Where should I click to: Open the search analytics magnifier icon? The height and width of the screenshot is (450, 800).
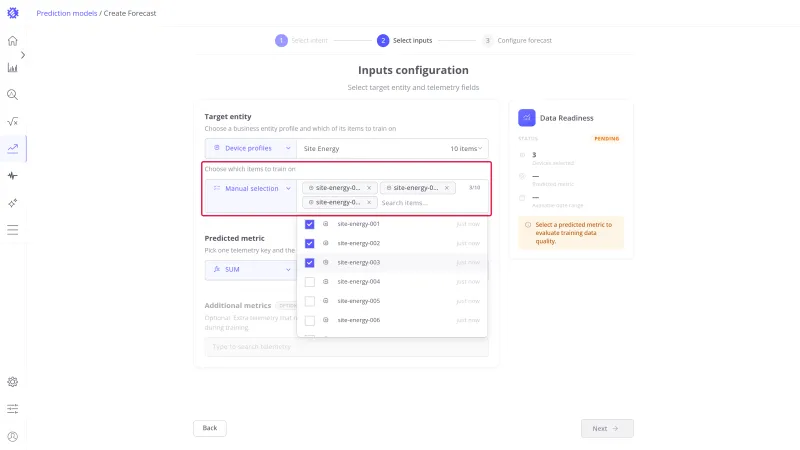13,94
